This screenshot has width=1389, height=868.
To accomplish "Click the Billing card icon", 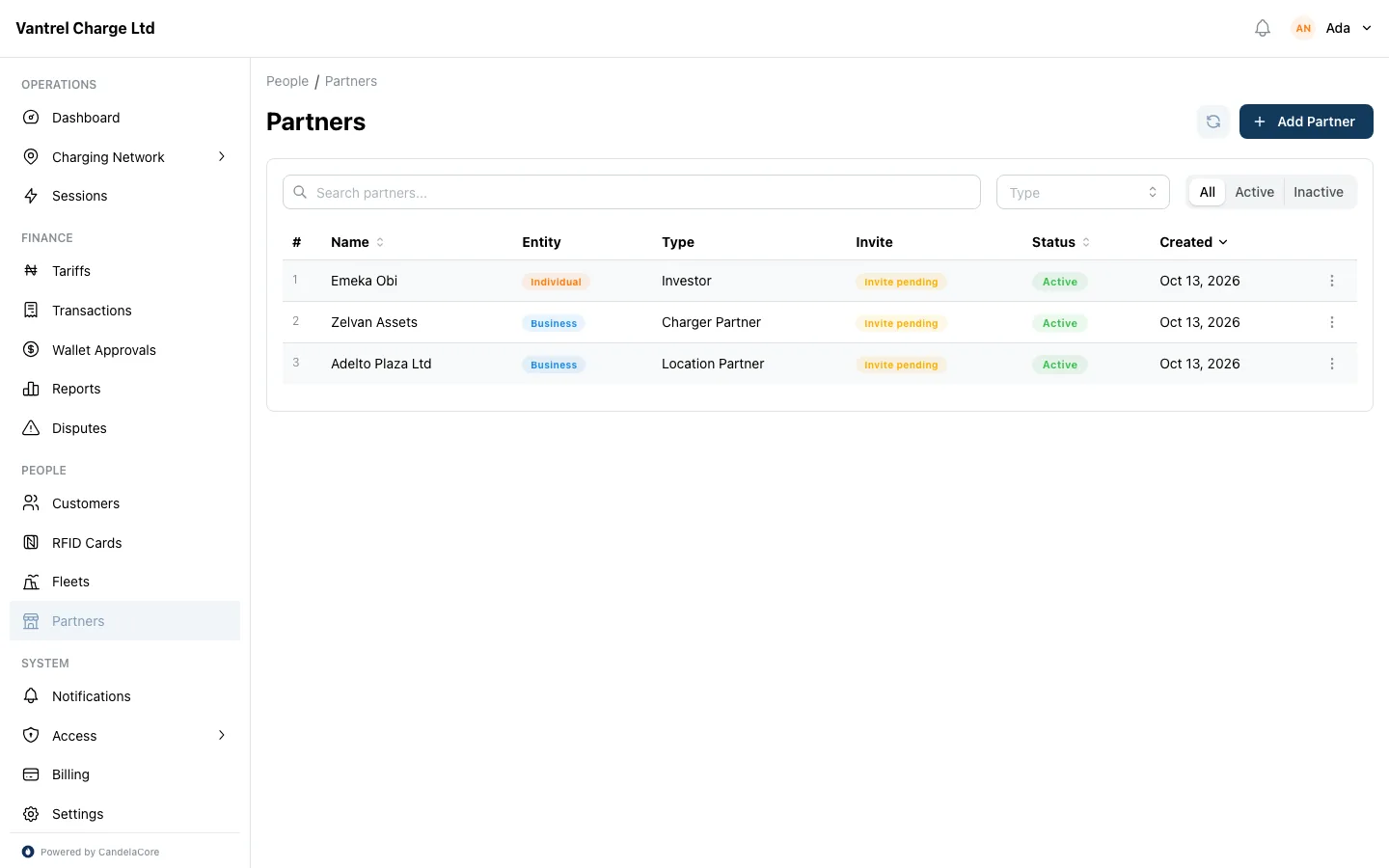I will pos(31,774).
